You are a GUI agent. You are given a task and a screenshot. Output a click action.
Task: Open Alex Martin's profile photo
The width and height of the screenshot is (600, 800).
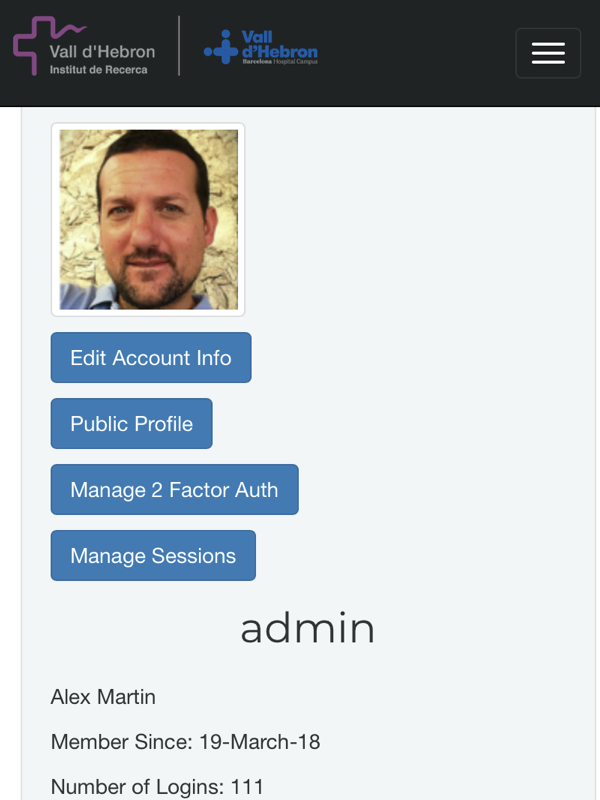coord(148,219)
